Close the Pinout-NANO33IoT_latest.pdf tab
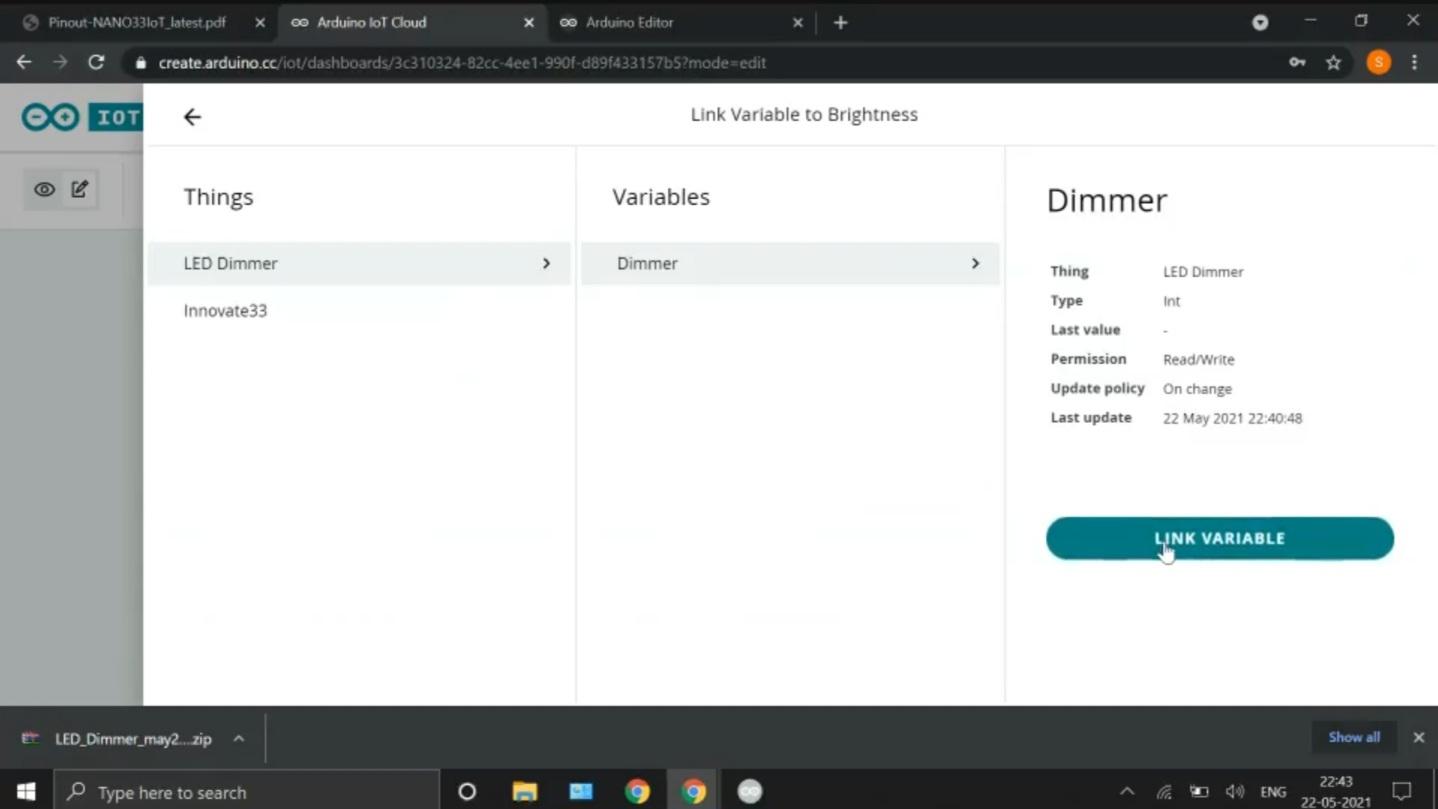Viewport: 1438px width, 809px height. (260, 22)
